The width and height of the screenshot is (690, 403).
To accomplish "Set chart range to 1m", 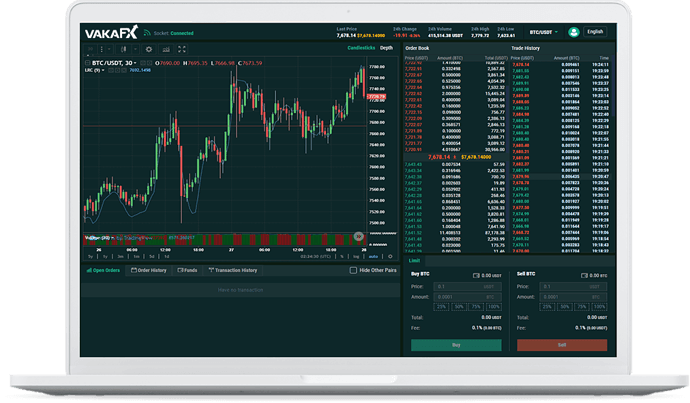I will click(x=136, y=256).
